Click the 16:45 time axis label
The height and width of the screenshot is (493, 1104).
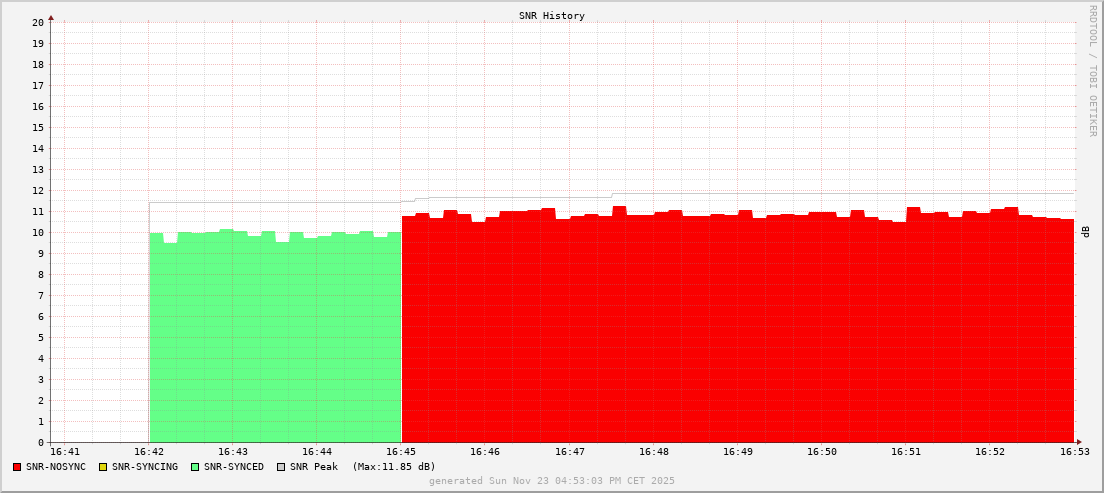(x=401, y=453)
